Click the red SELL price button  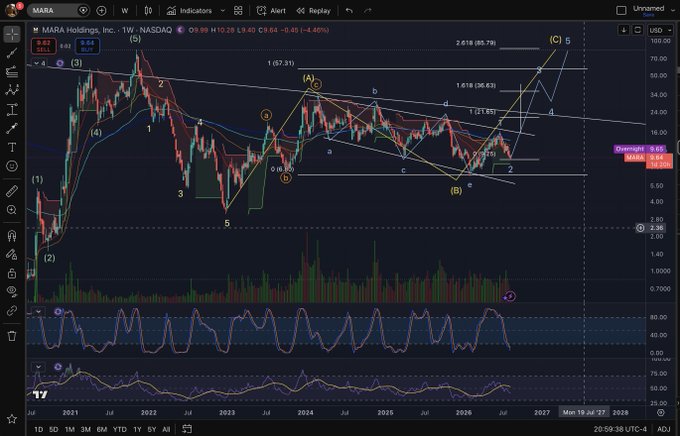(43, 46)
